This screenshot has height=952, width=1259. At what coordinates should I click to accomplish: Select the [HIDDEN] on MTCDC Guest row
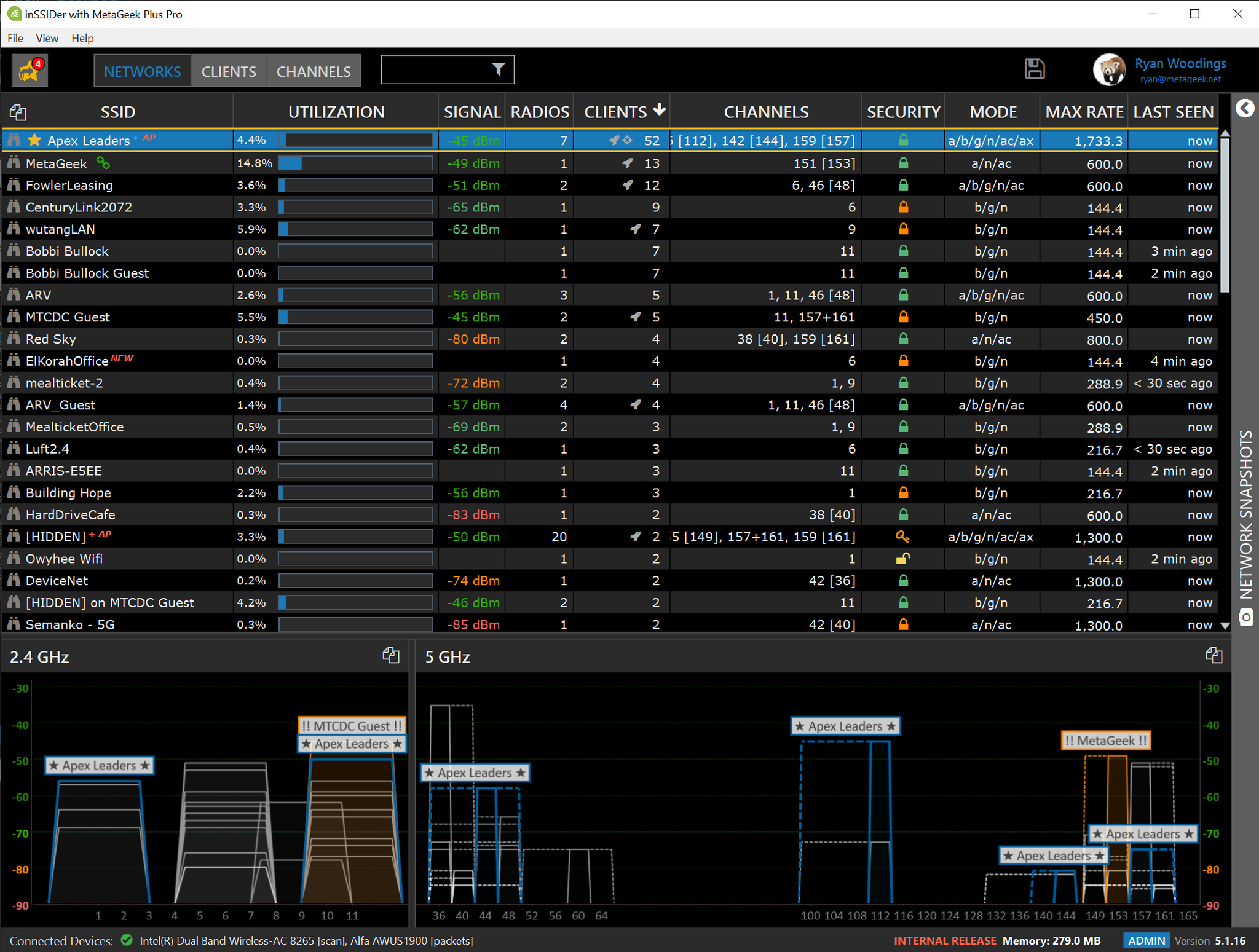(610, 602)
